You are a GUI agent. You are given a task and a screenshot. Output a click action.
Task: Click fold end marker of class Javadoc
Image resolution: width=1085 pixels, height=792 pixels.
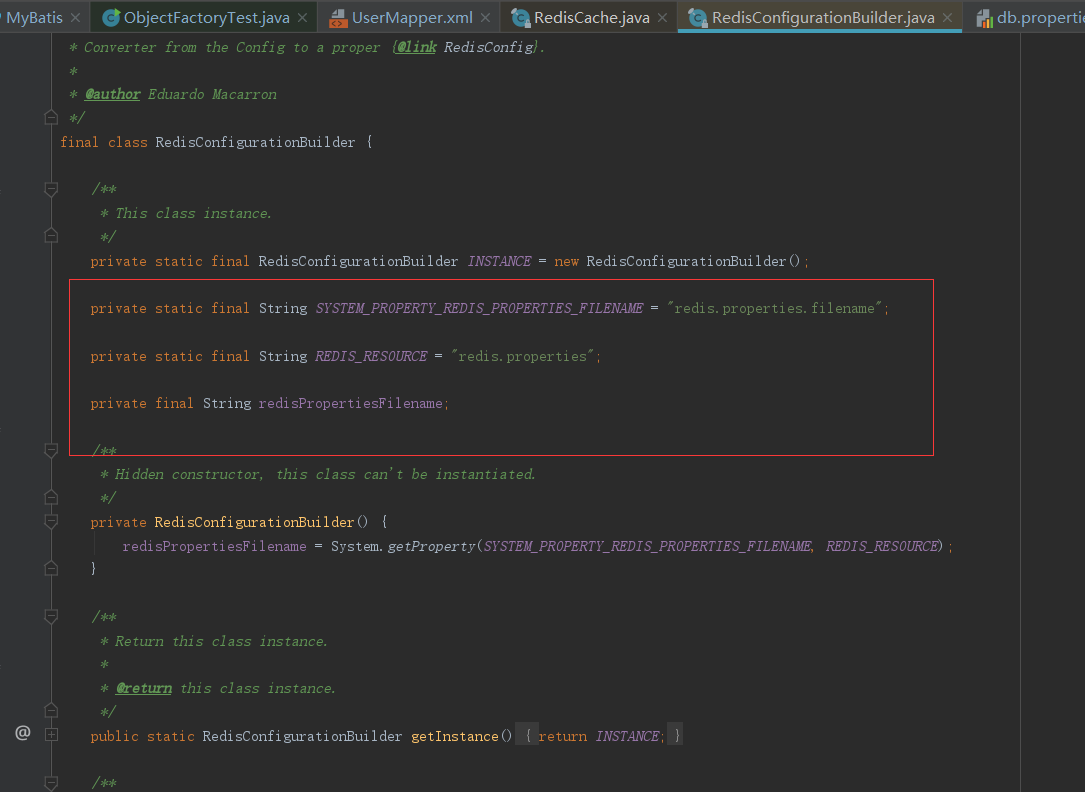click(x=51, y=117)
